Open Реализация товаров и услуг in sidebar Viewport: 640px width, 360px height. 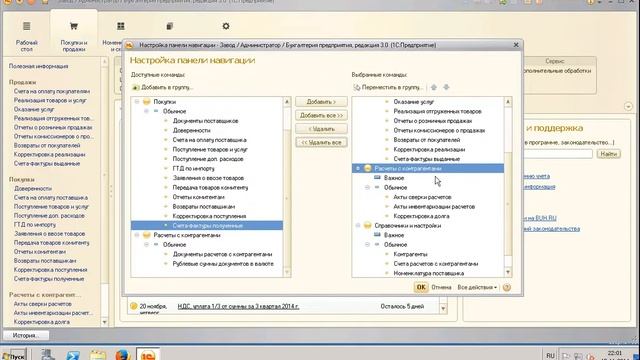(50, 100)
